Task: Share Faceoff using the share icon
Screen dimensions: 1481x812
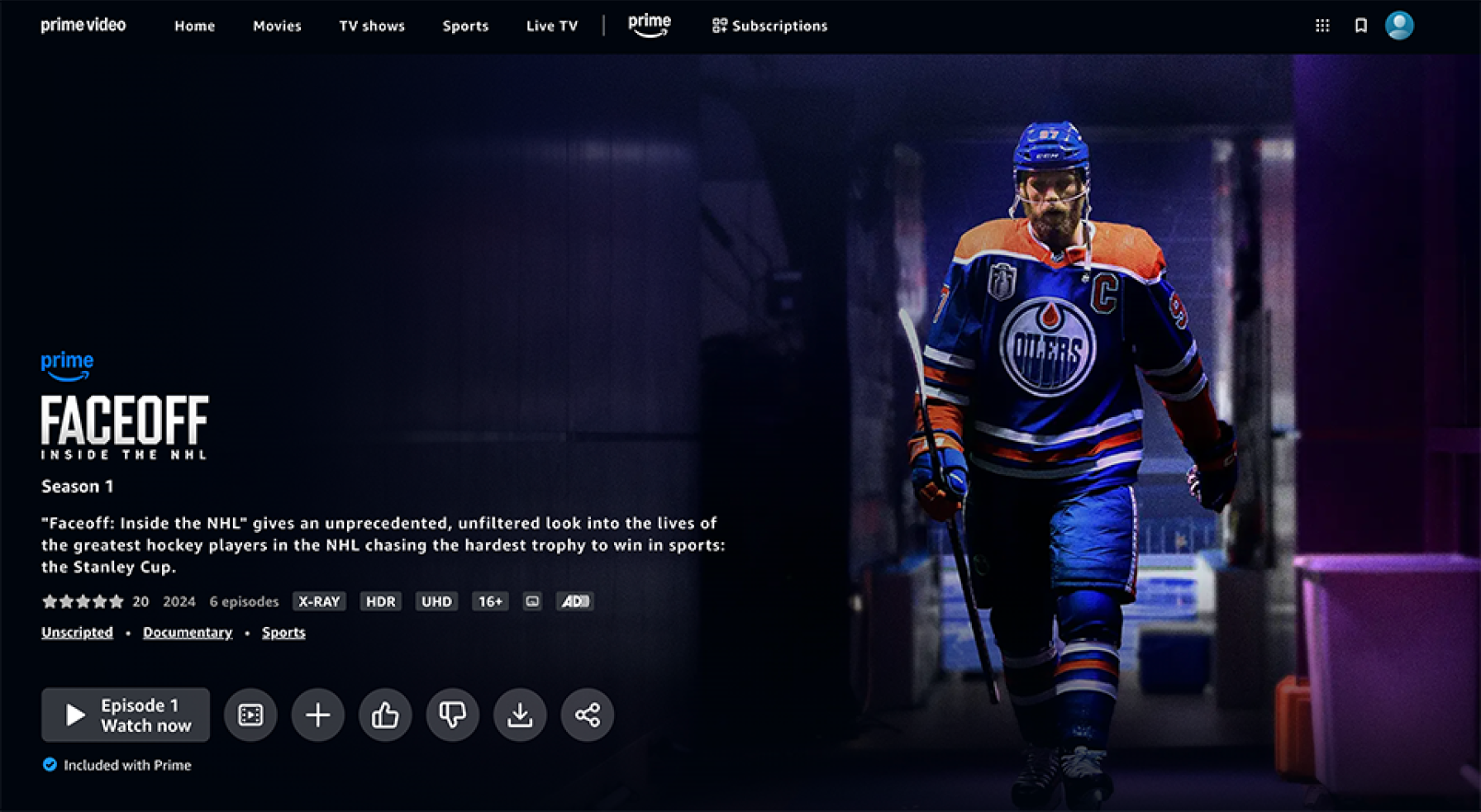Action: click(x=588, y=715)
